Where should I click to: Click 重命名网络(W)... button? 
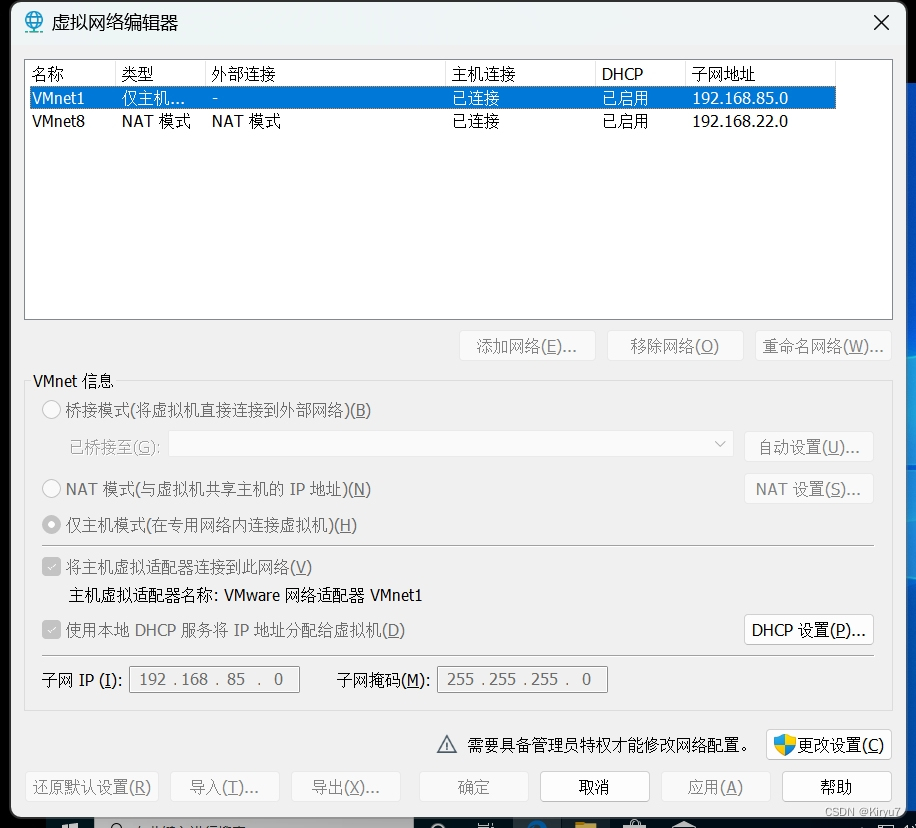tap(823, 346)
